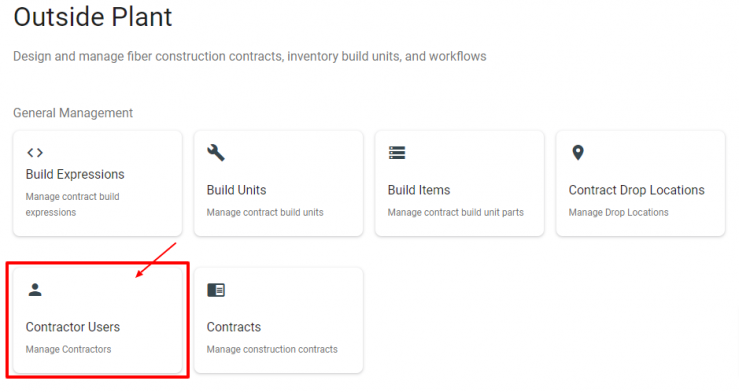This screenshot has height=392, width=739.
Task: Click the Contracts document icon
Action: [216, 290]
